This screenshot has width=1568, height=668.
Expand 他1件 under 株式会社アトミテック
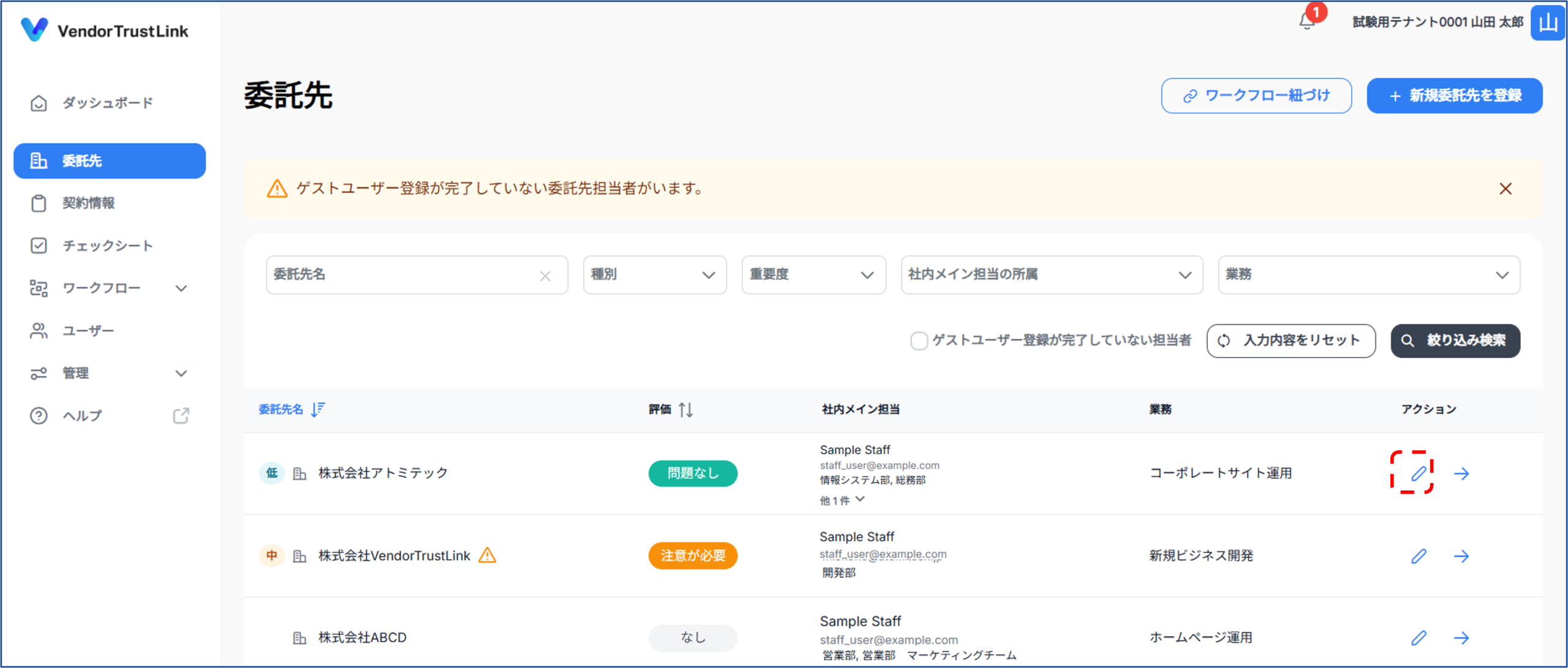[x=843, y=500]
